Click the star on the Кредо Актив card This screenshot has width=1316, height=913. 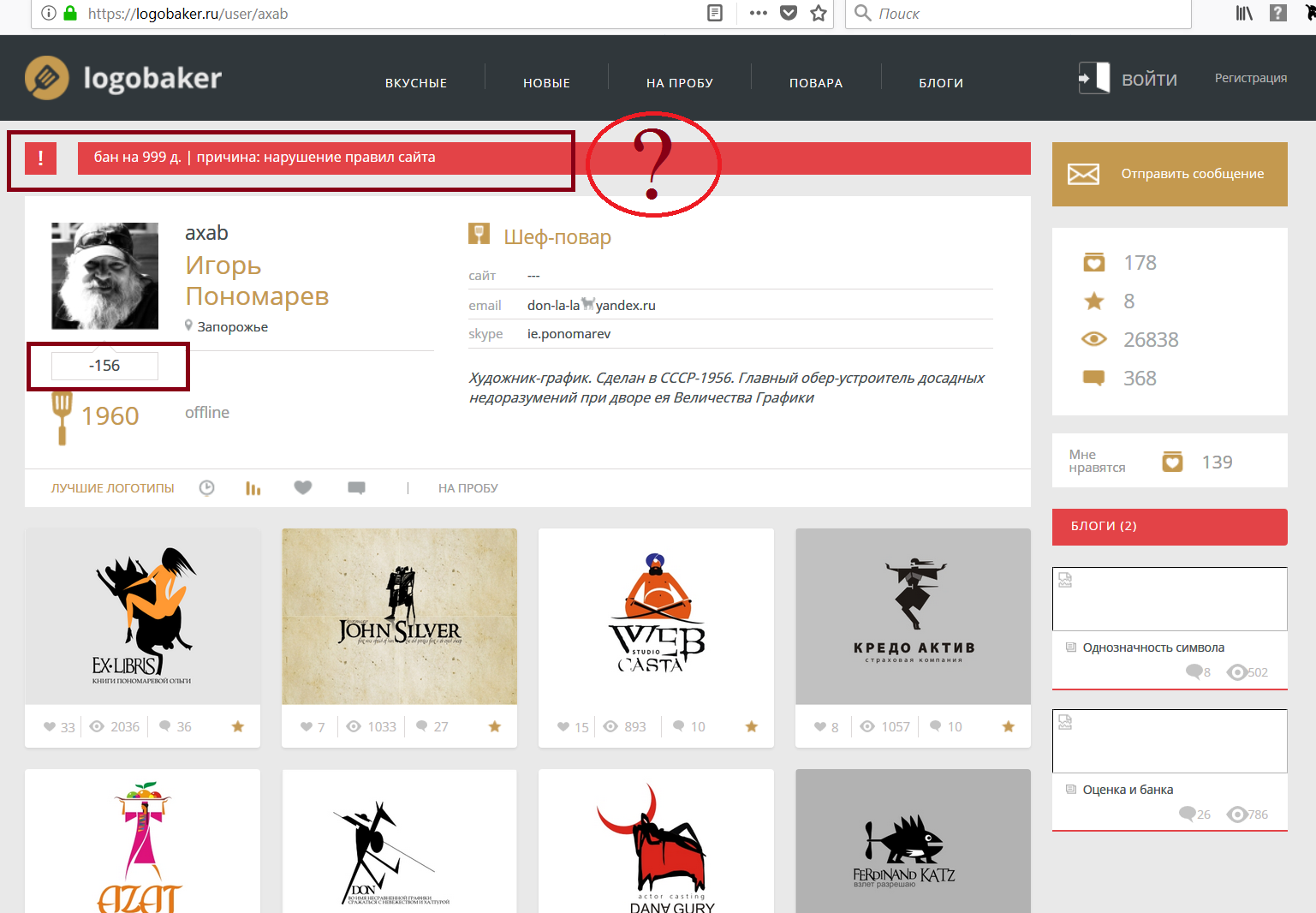tap(1009, 726)
